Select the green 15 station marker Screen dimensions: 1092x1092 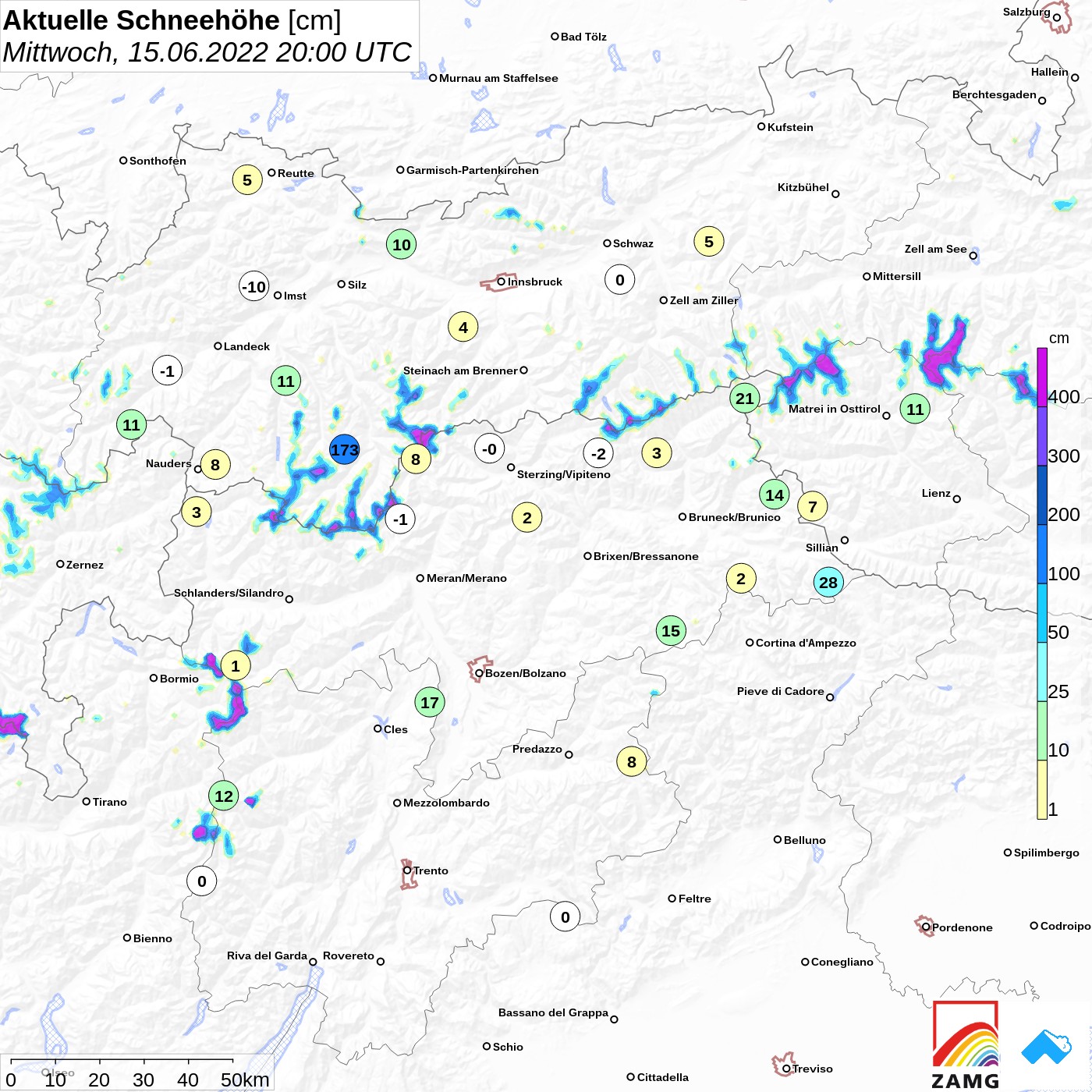pos(671,631)
